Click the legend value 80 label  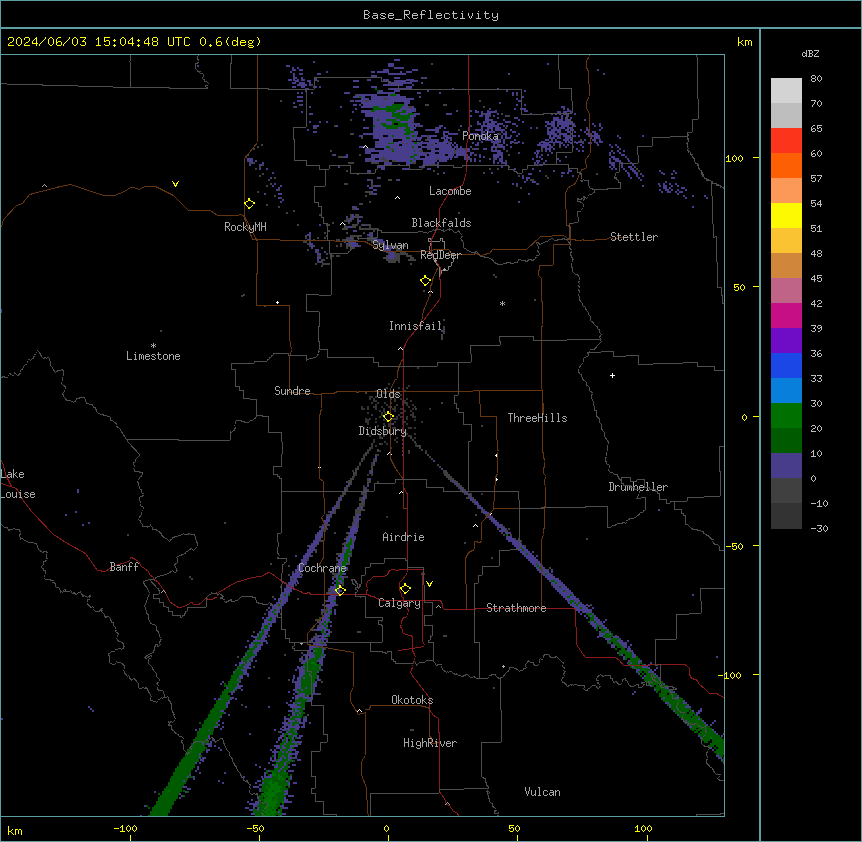816,79
